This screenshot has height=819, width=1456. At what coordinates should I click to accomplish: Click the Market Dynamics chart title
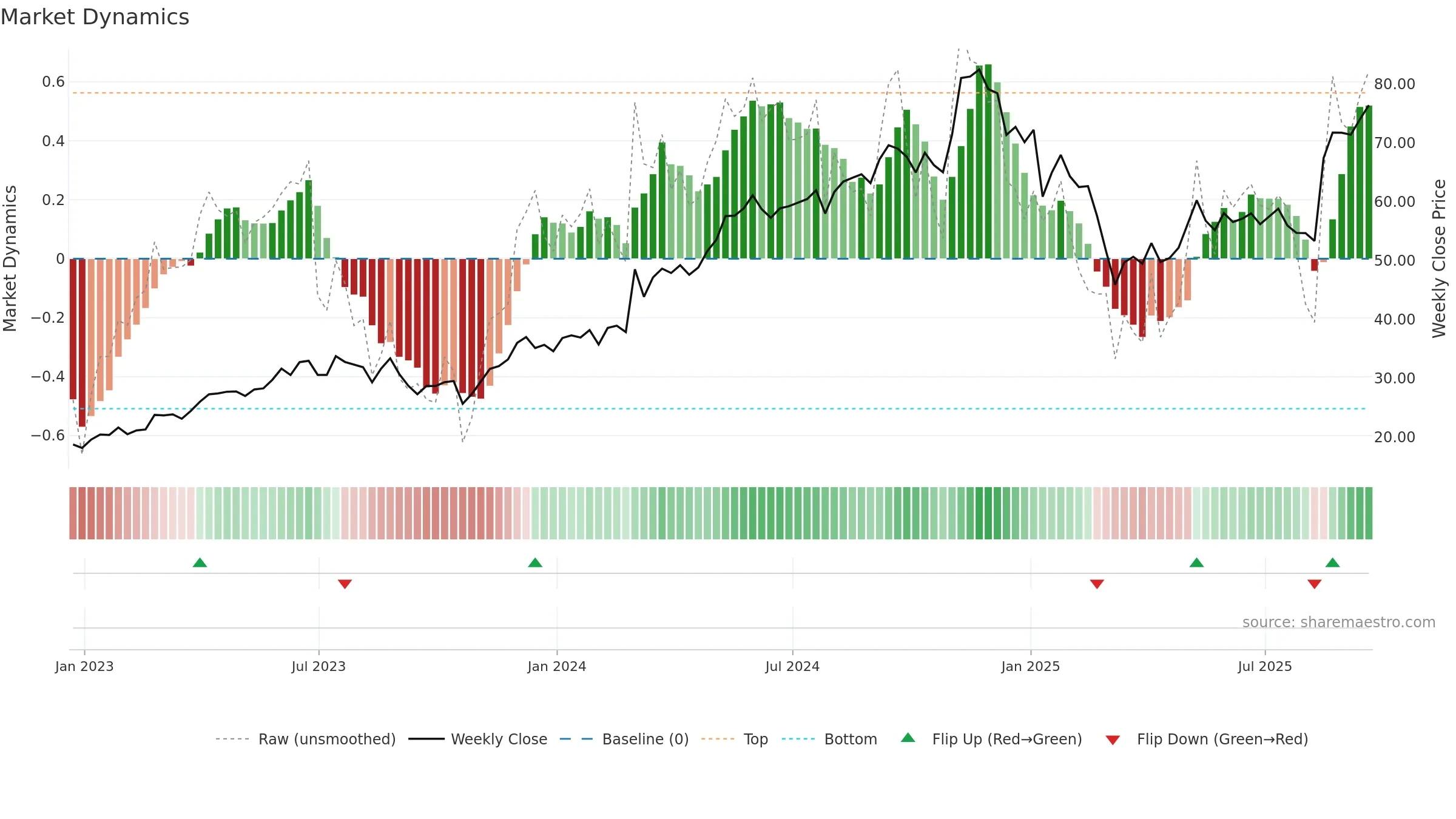95,17
